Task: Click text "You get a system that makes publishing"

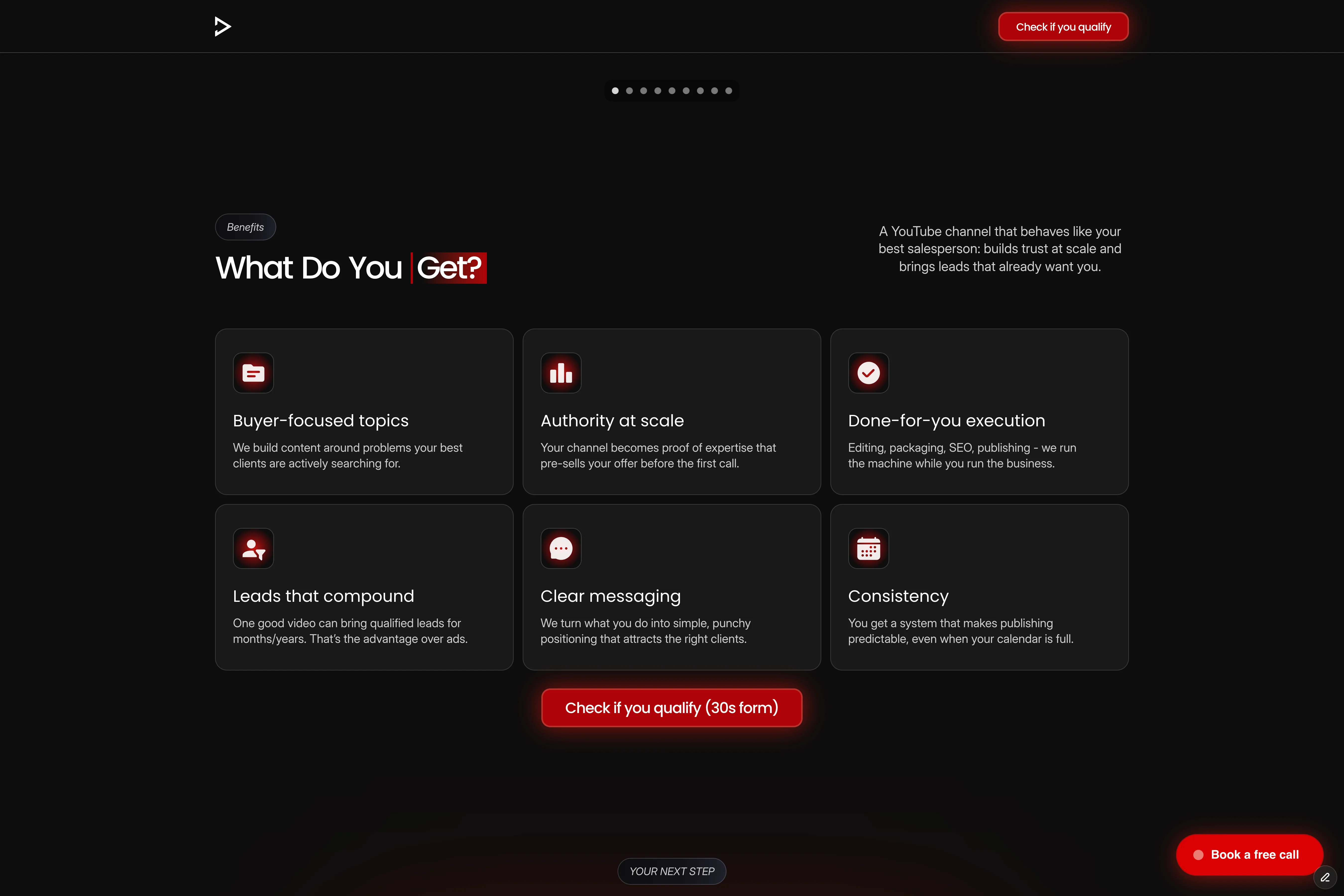Action: tap(950, 623)
